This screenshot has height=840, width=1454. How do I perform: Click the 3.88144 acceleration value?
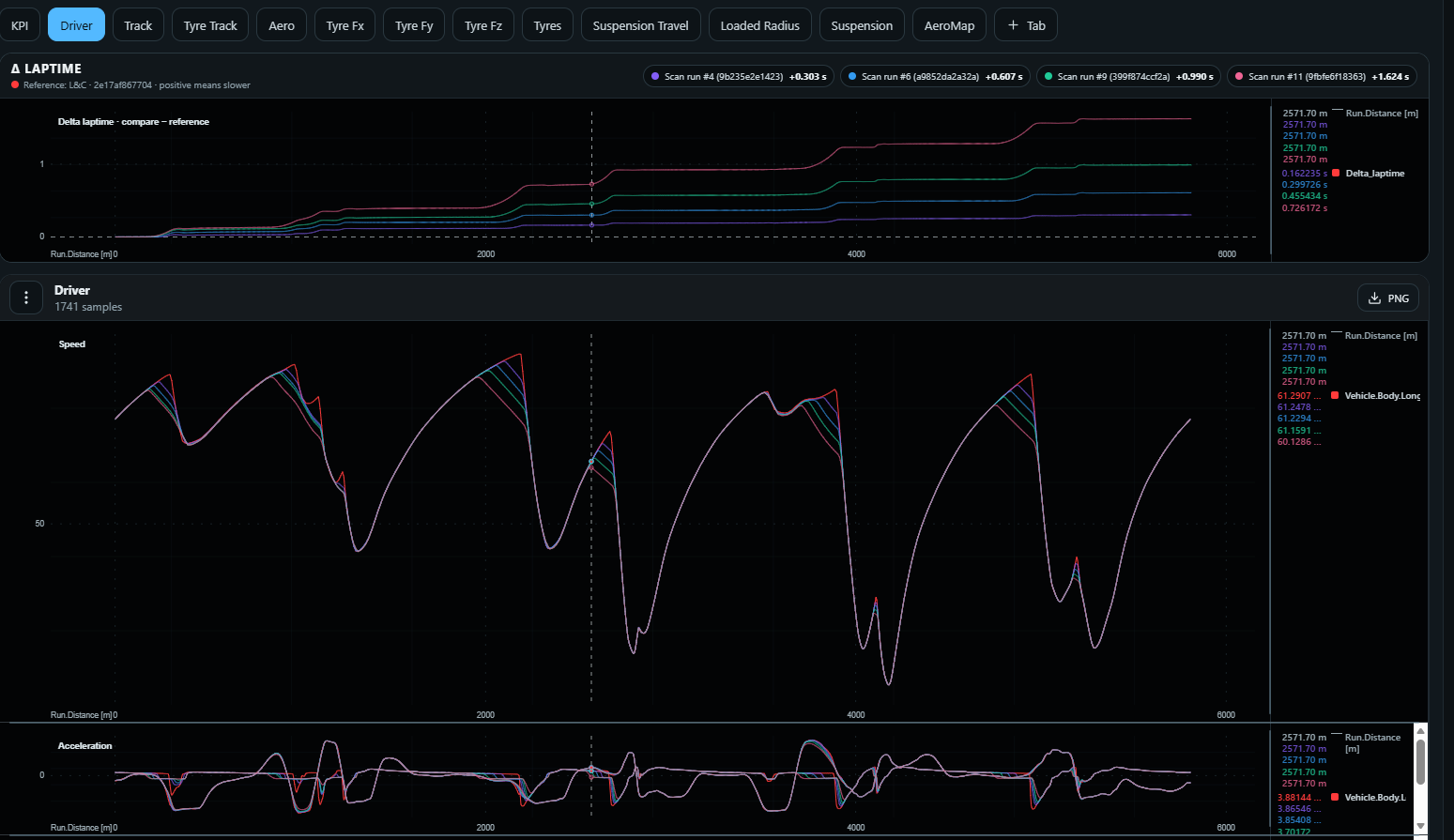click(x=1299, y=798)
